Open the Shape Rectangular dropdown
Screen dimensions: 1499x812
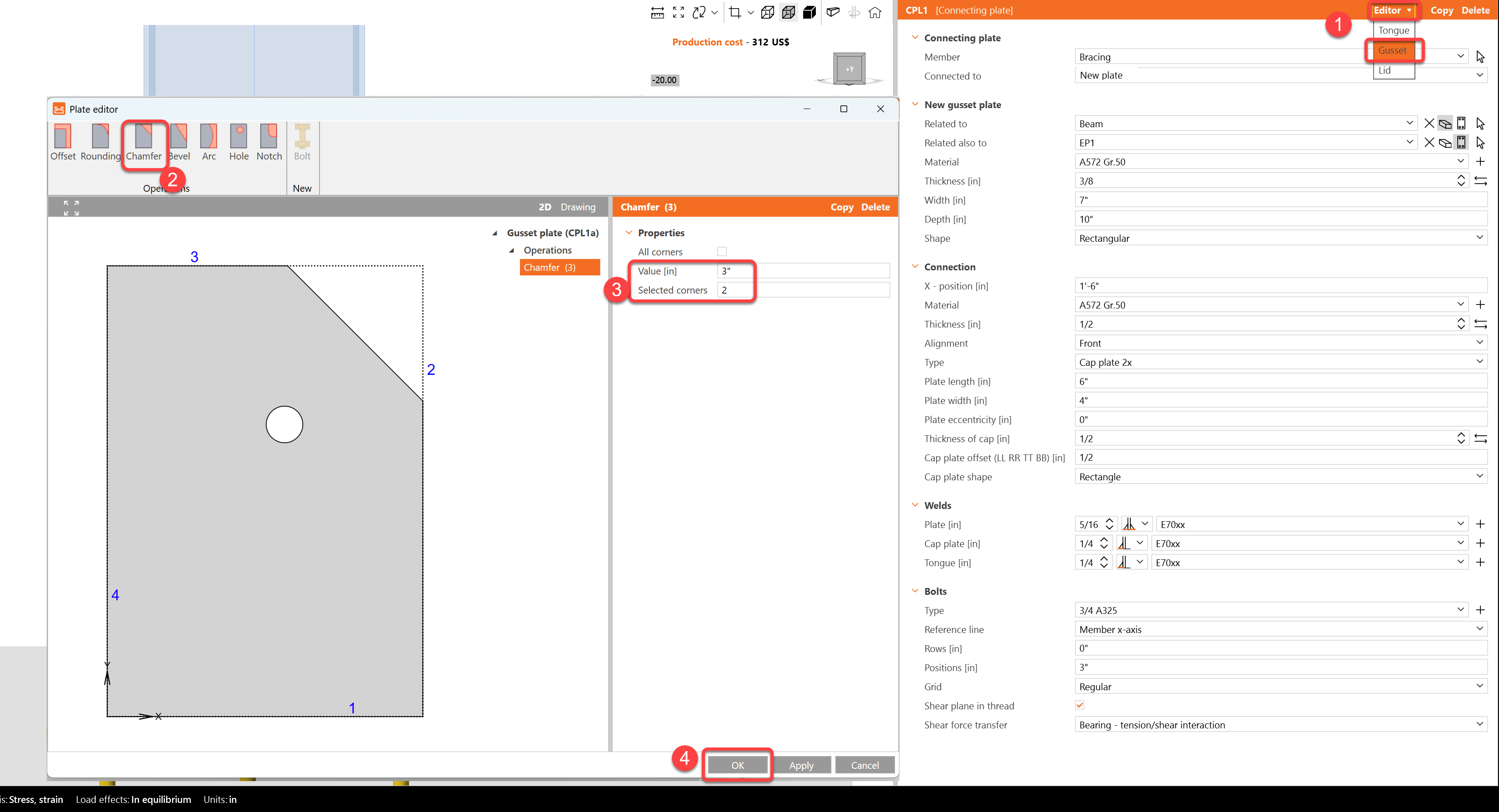tap(1480, 238)
